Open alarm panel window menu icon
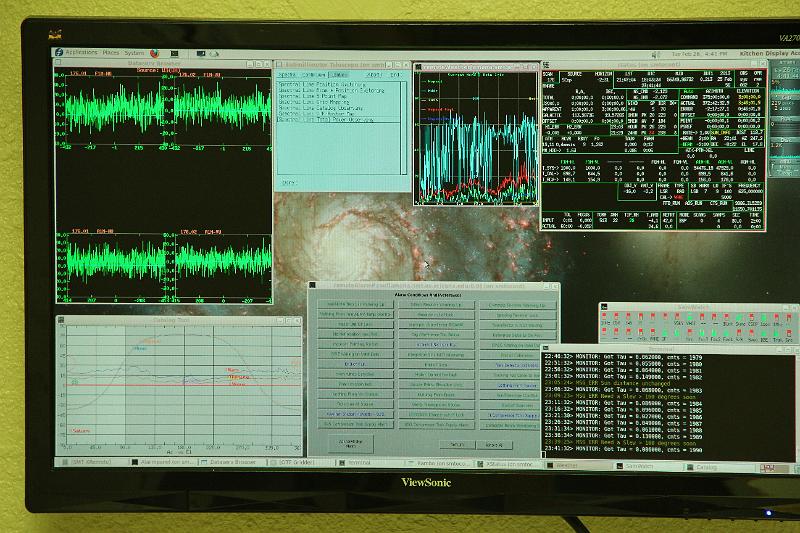This screenshot has width=800, height=533. click(312, 285)
